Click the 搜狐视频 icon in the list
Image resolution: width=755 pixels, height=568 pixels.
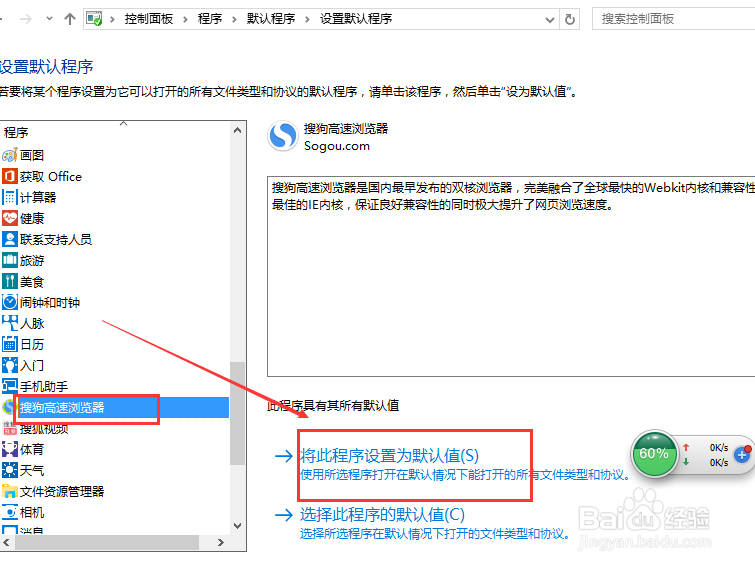click(x=10, y=428)
